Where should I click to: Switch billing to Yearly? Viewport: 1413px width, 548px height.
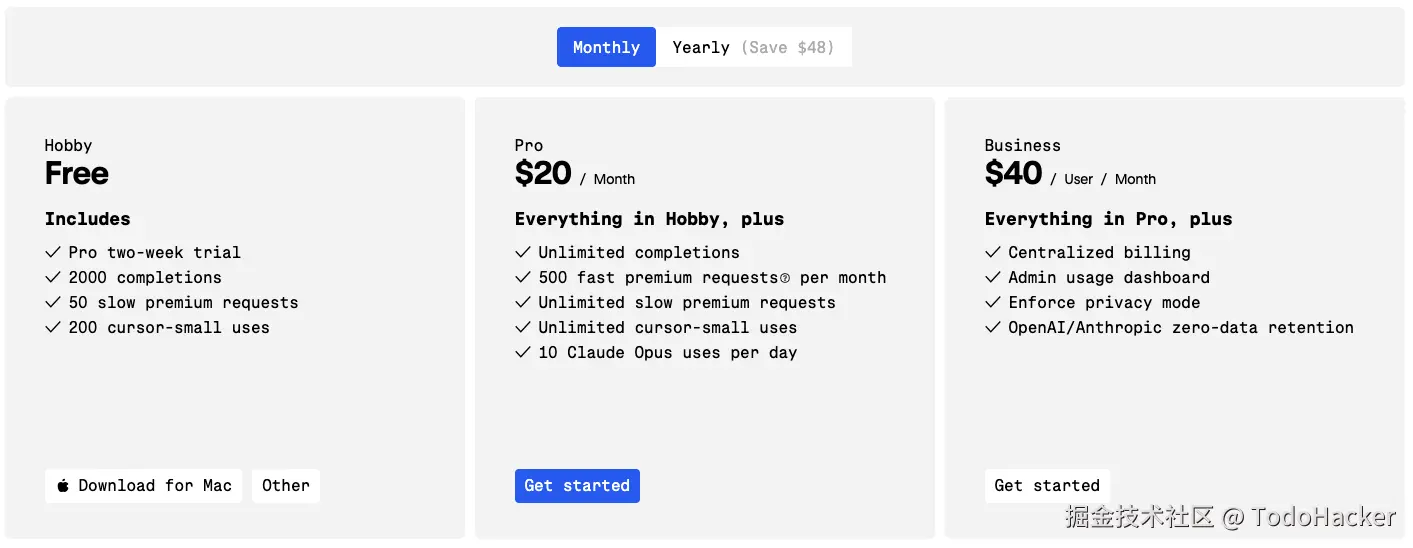[x=701, y=47]
